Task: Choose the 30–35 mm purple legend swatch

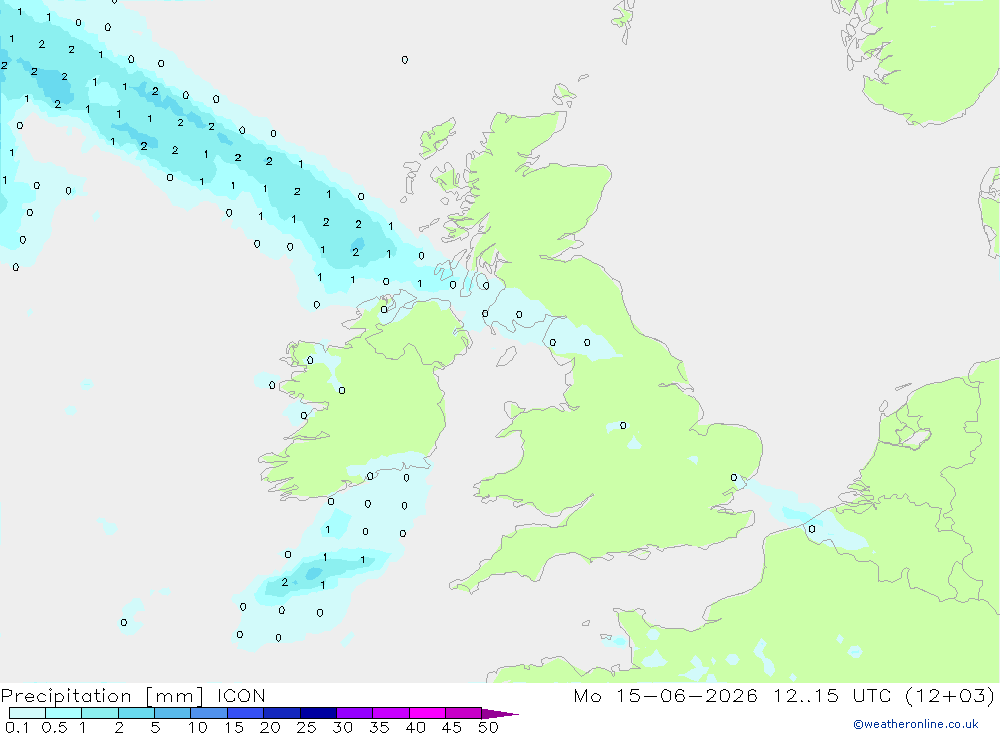Action: [x=354, y=713]
